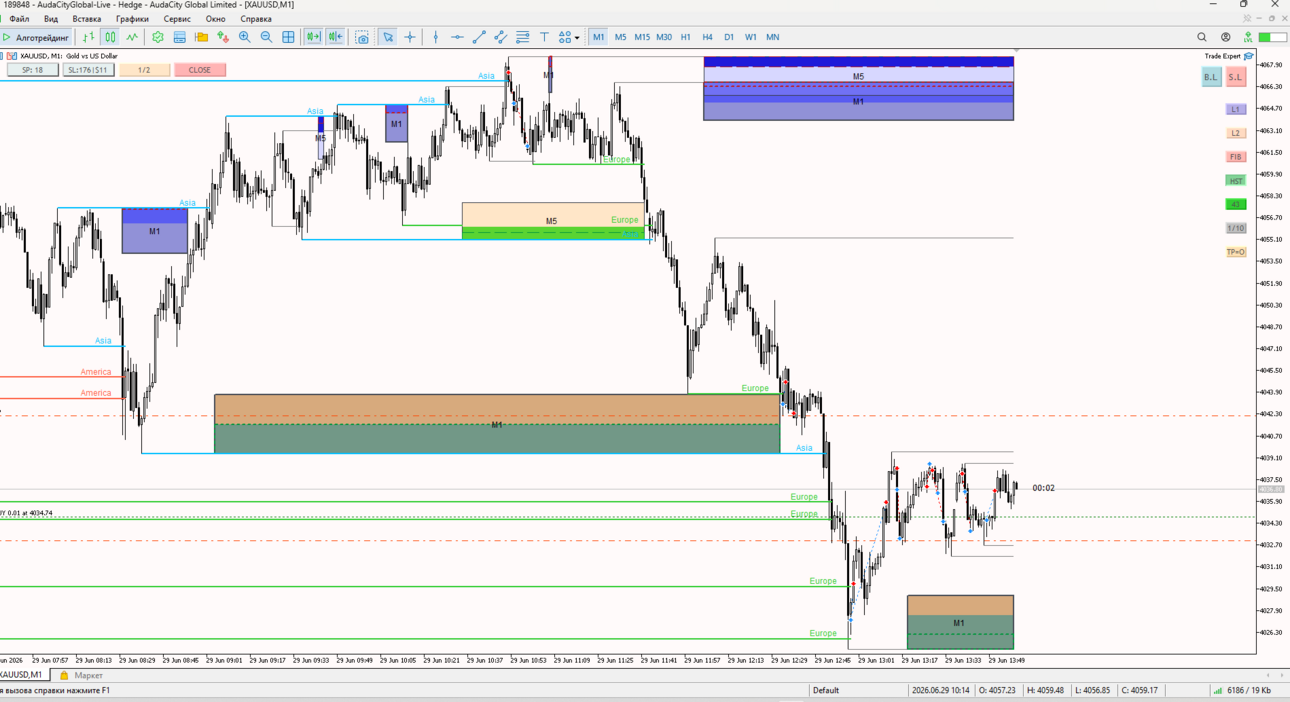
Task: Open the Сервис menu
Action: (177, 19)
